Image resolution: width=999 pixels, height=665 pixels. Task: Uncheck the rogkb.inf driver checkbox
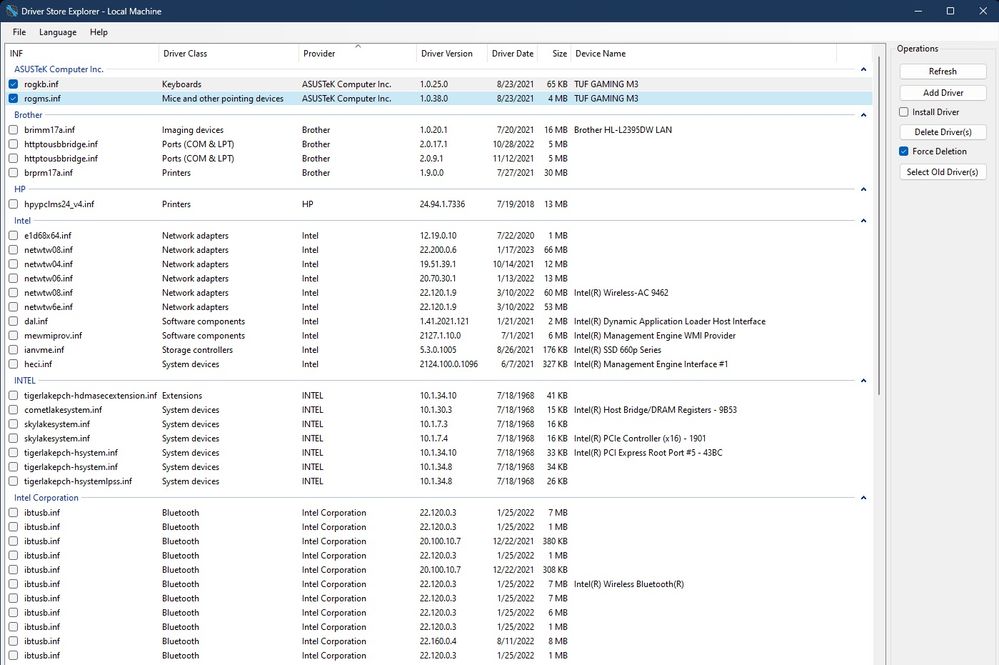(x=13, y=84)
